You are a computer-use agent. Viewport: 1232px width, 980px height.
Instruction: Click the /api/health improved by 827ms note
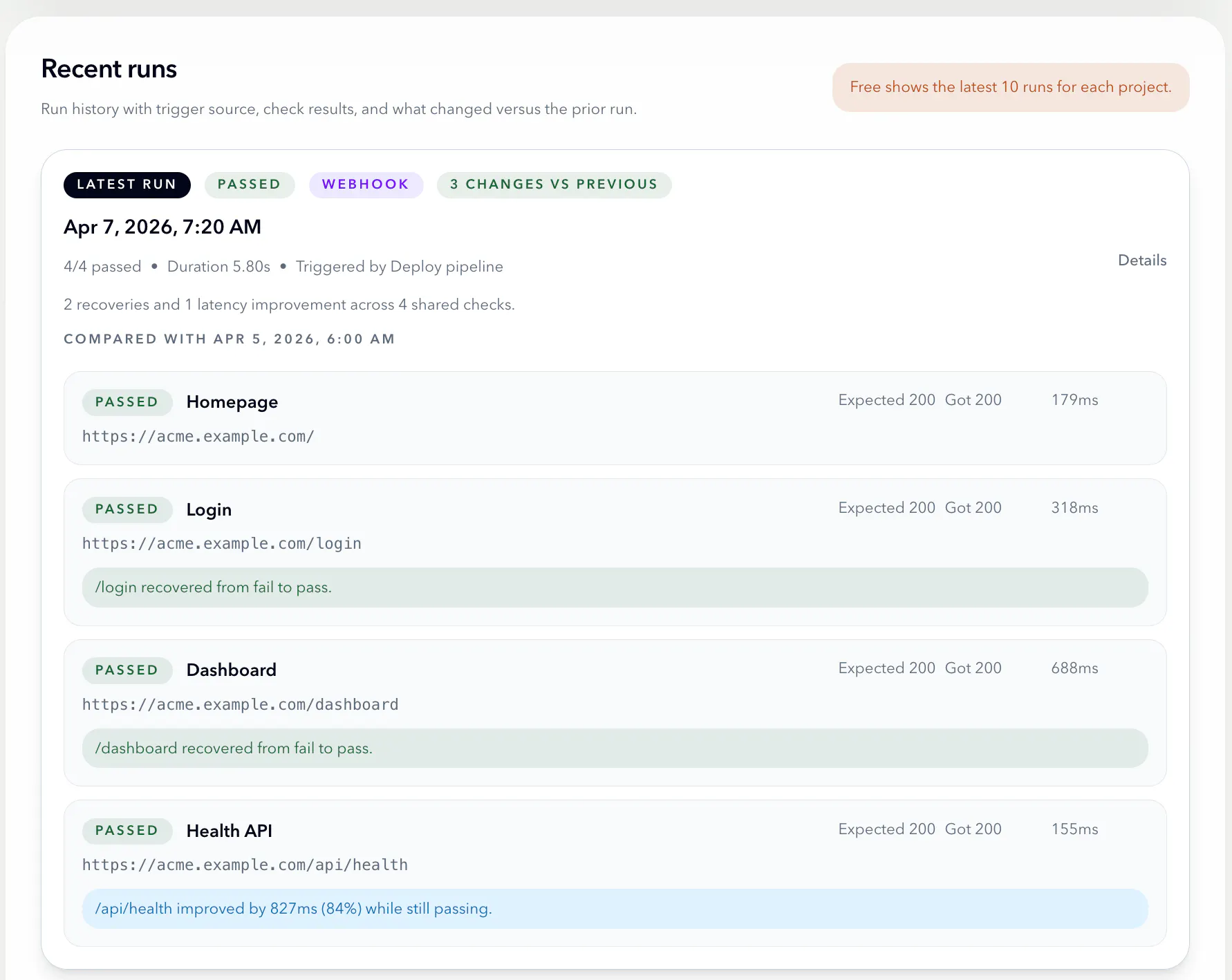pos(615,909)
